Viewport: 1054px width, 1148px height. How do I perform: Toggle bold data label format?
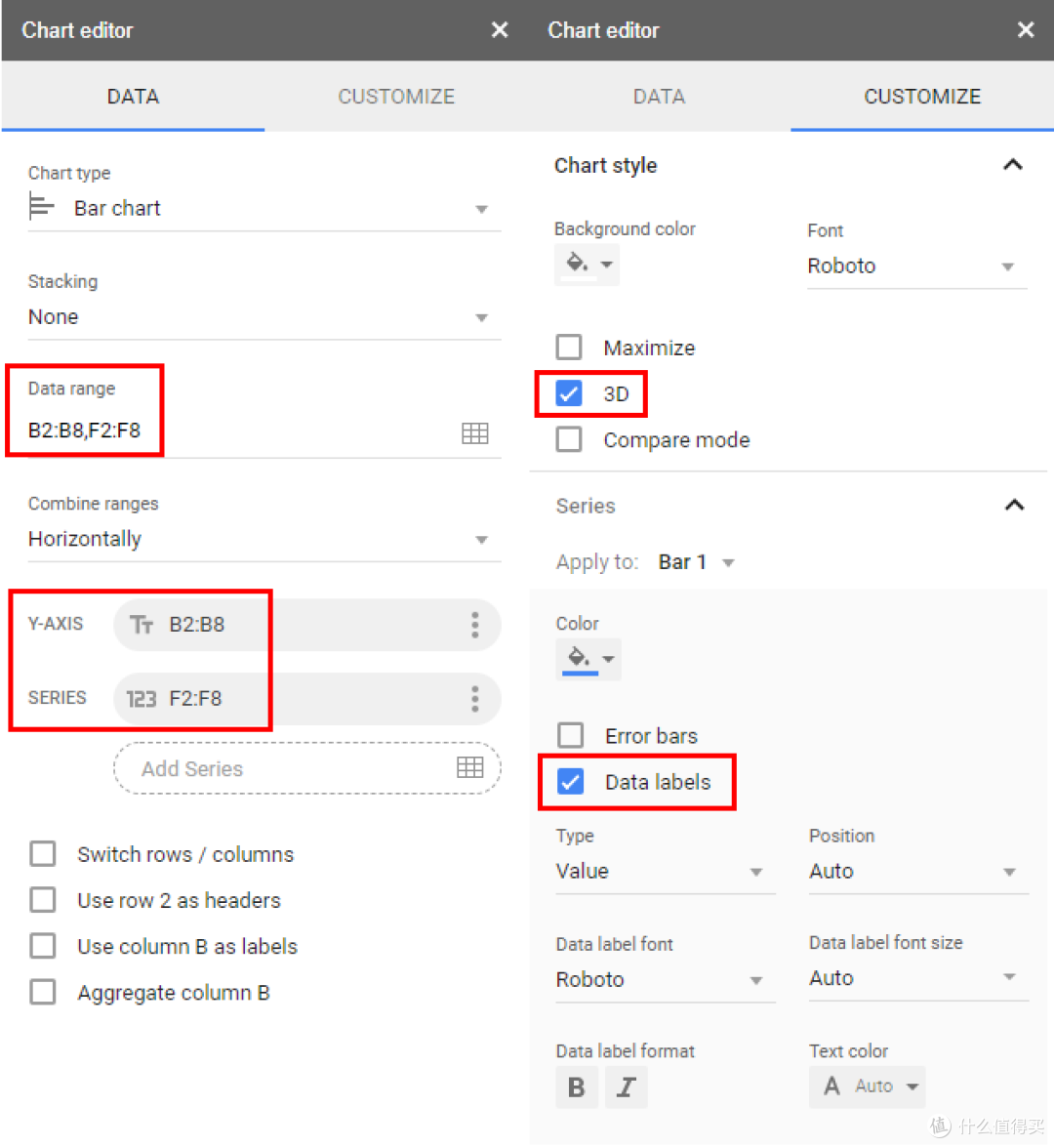pos(577,1087)
